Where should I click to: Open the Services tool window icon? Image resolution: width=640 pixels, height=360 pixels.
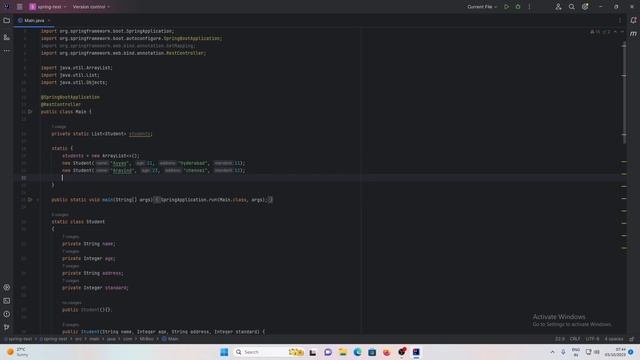(x=7, y=287)
